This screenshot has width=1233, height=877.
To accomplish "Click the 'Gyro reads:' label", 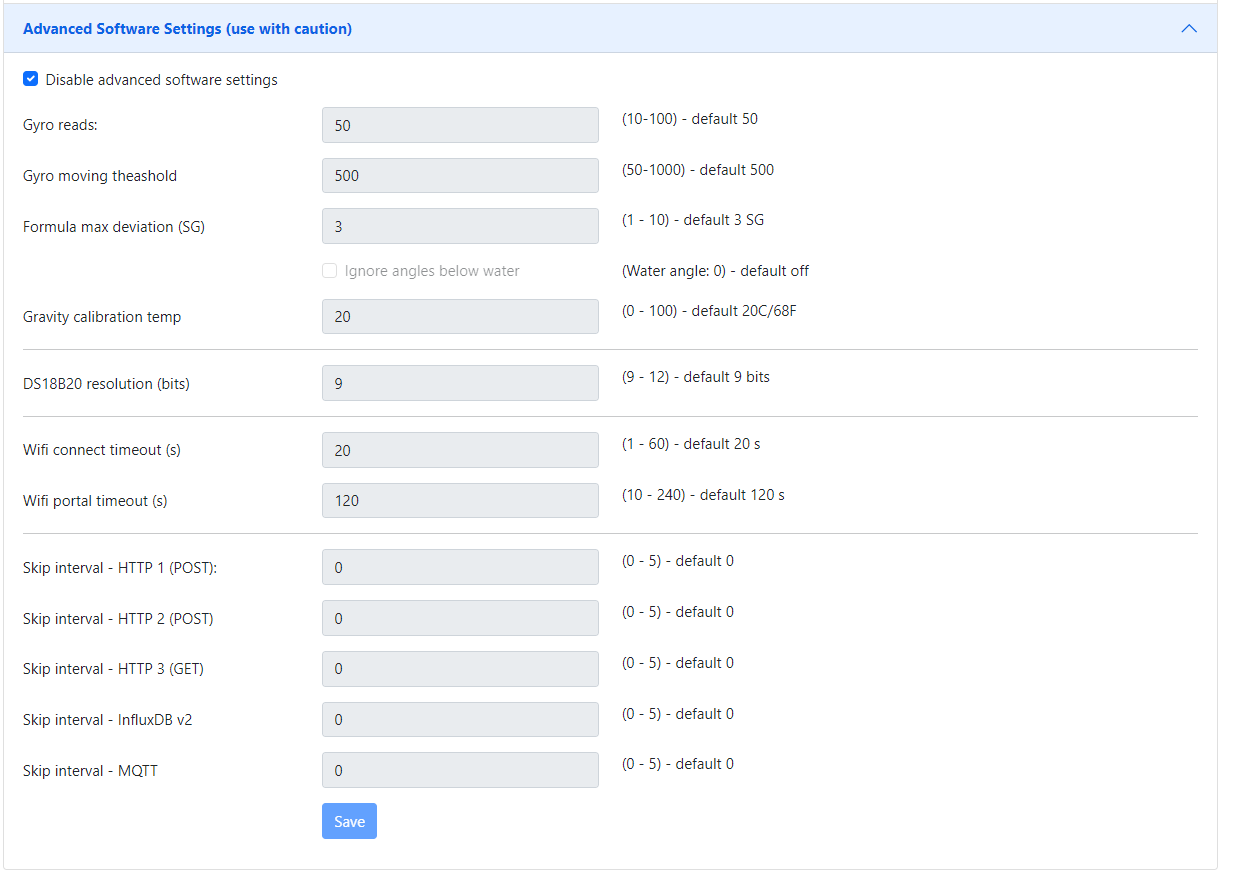I will pos(61,126).
